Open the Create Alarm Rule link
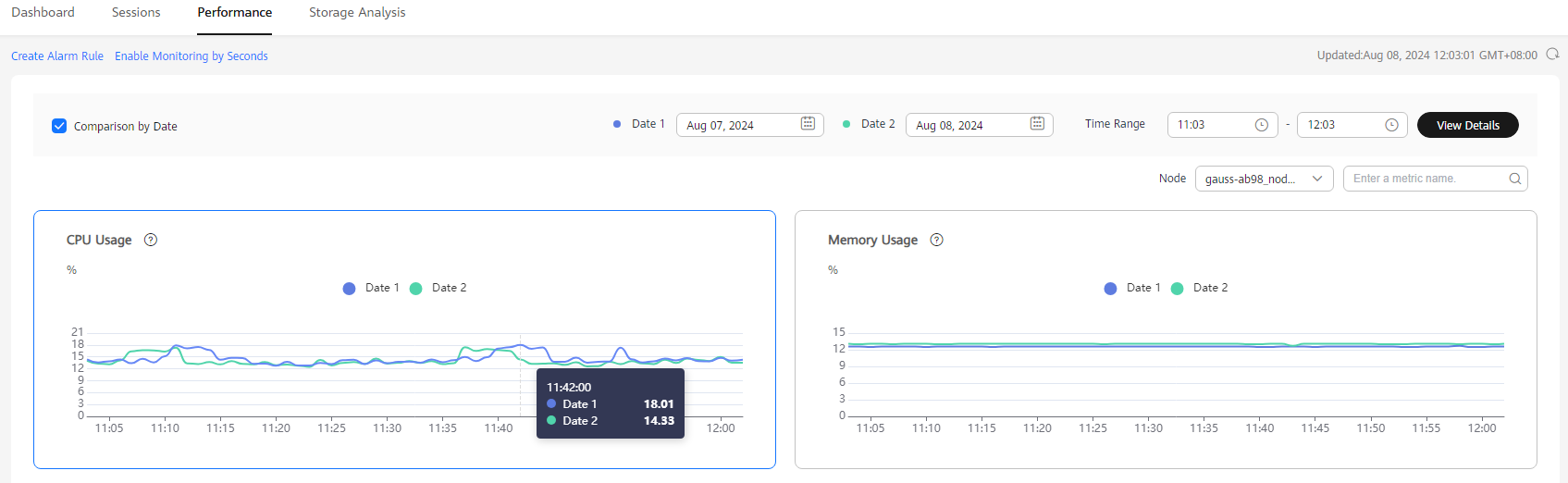The image size is (1568, 483). (57, 56)
